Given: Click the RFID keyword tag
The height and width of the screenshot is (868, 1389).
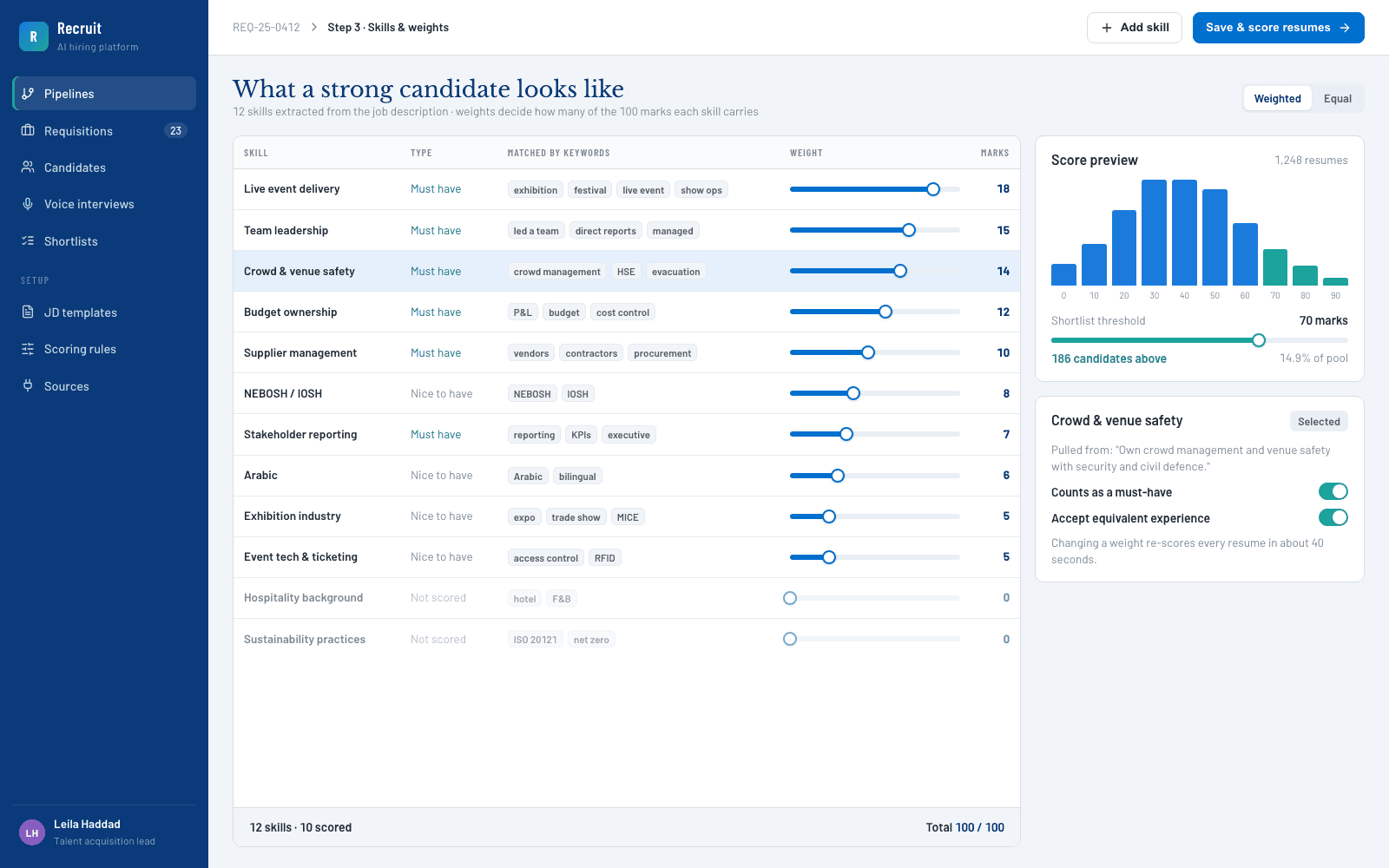Looking at the screenshot, I should [605, 558].
